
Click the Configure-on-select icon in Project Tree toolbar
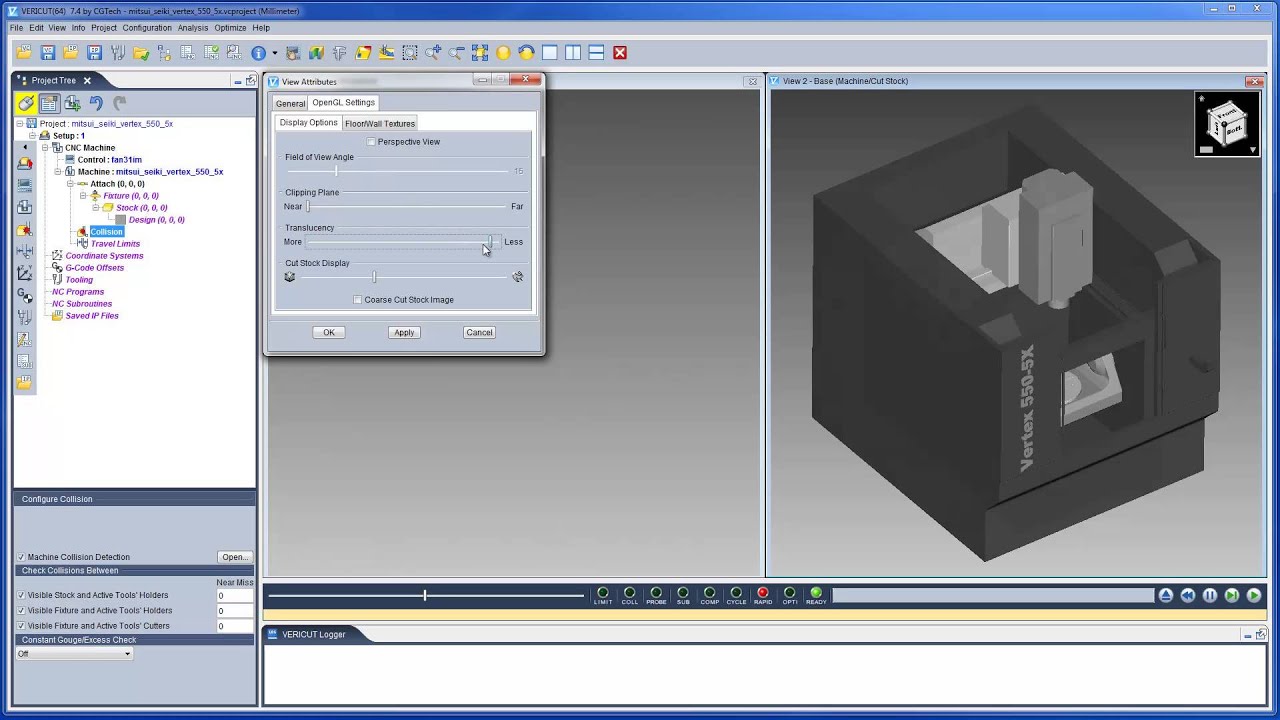pyautogui.click(x=49, y=103)
